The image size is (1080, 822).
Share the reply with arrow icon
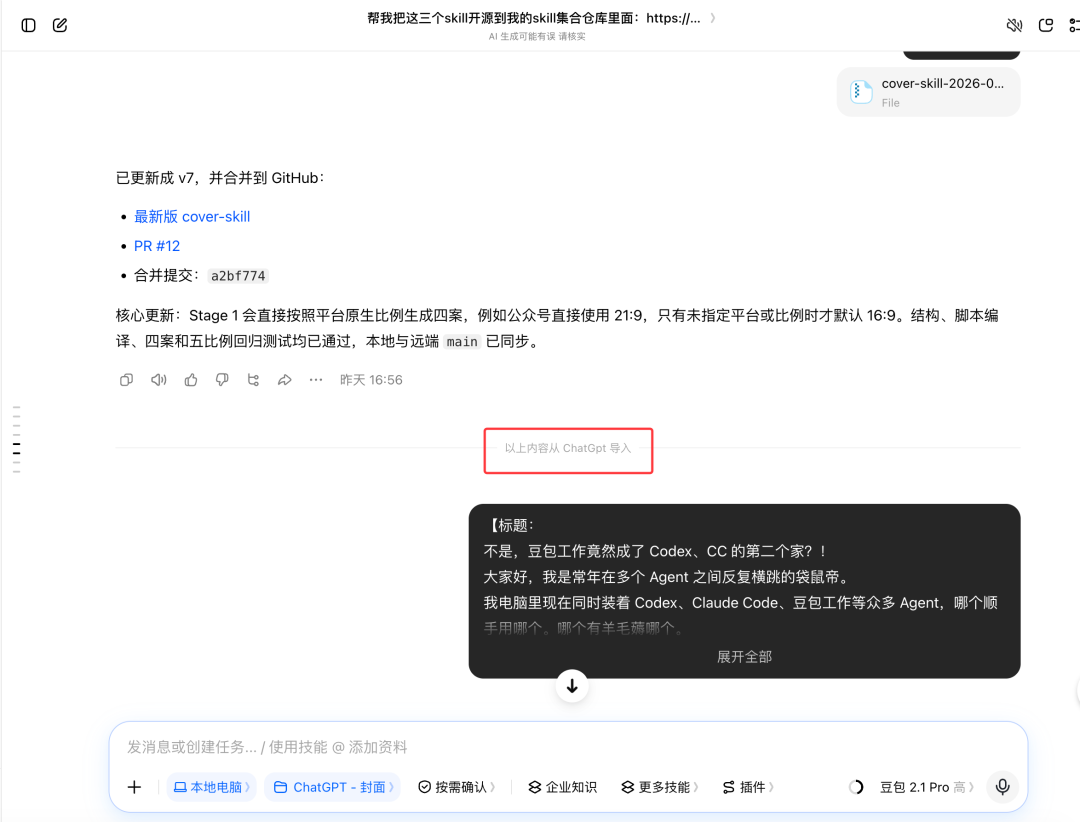click(x=284, y=380)
